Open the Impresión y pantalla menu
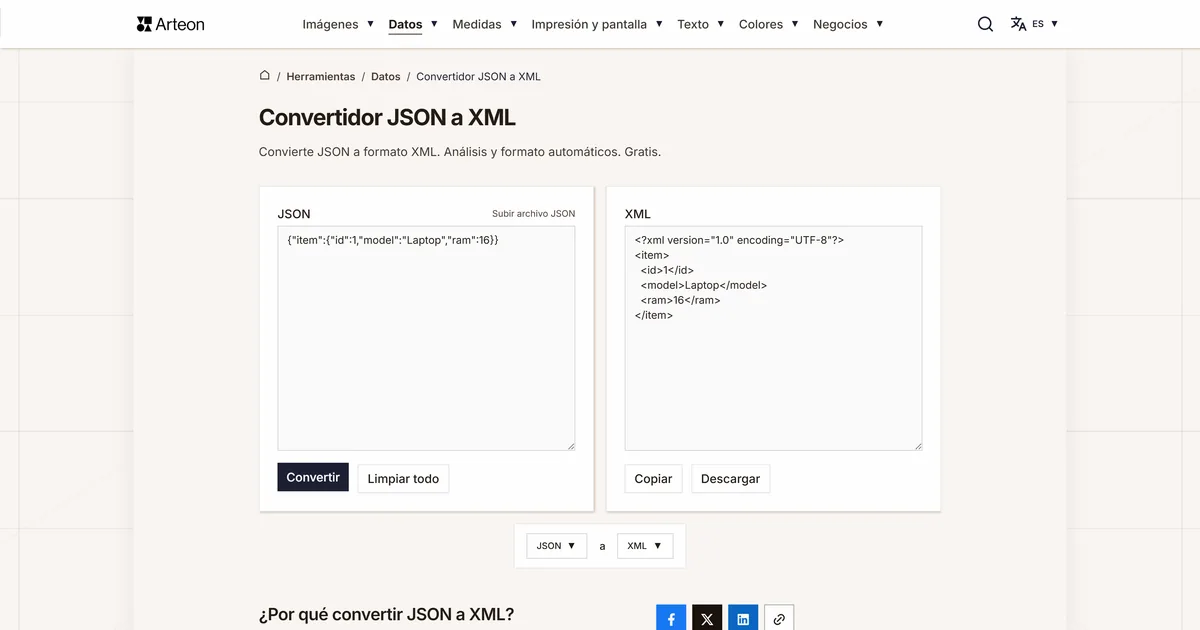 (x=589, y=24)
